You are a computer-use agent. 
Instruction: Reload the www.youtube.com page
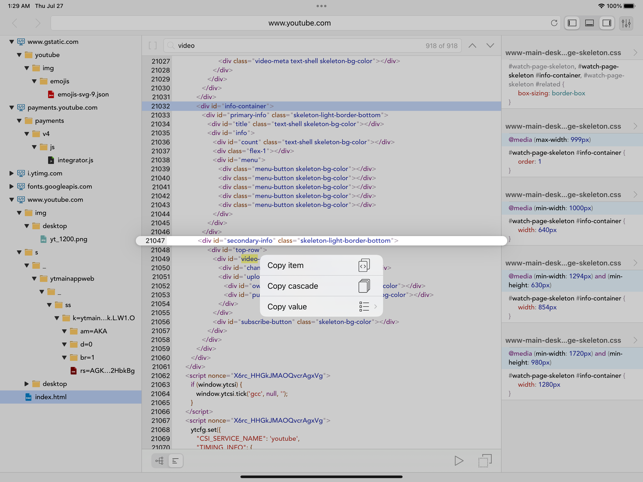tap(554, 23)
